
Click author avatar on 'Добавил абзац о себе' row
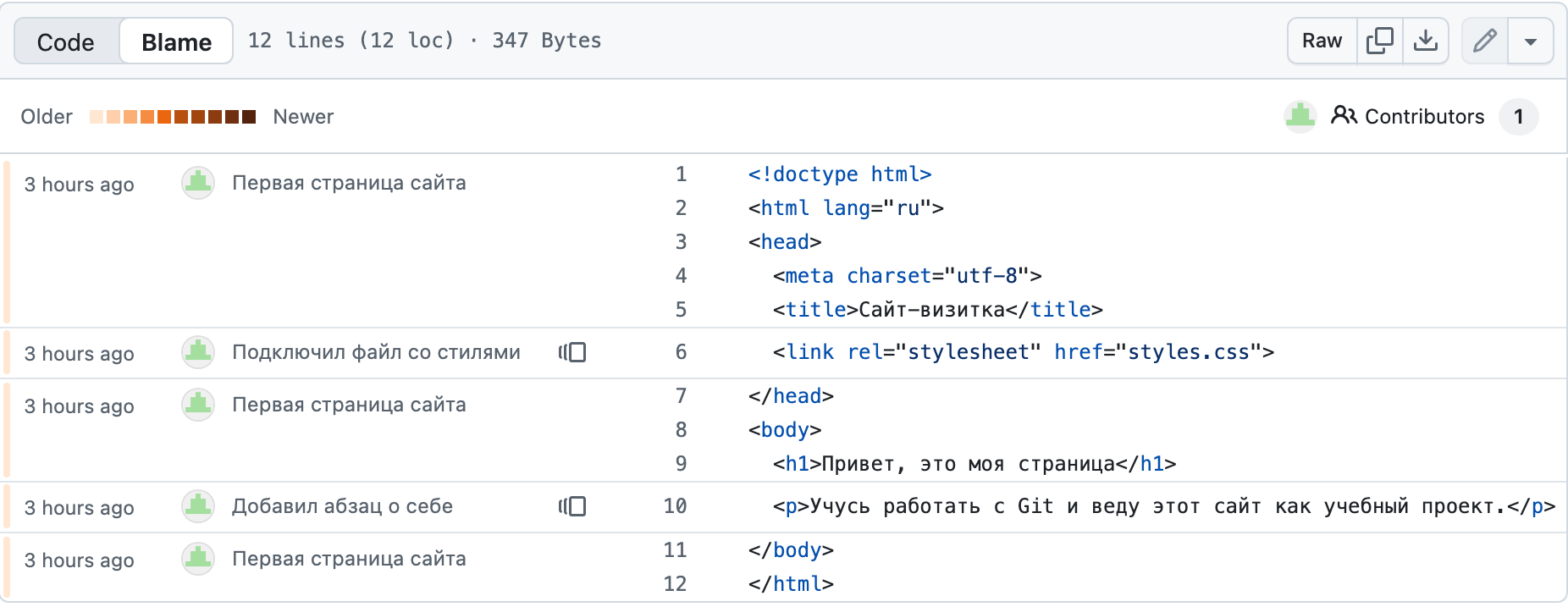(198, 506)
